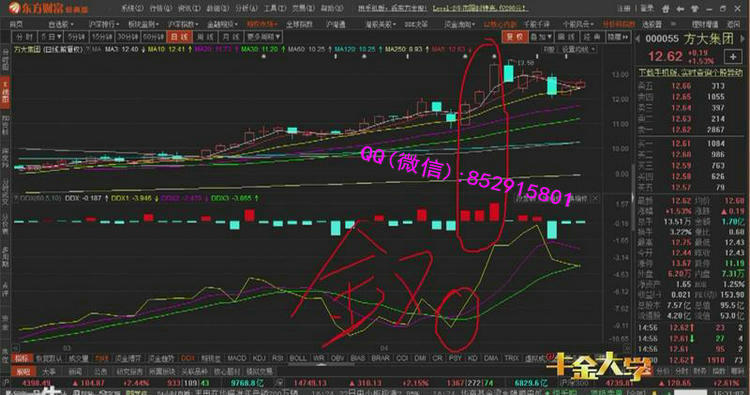Viewport: 750px width, 395px height.
Task: Open the 下载手机版 promotional link
Action: (691, 72)
